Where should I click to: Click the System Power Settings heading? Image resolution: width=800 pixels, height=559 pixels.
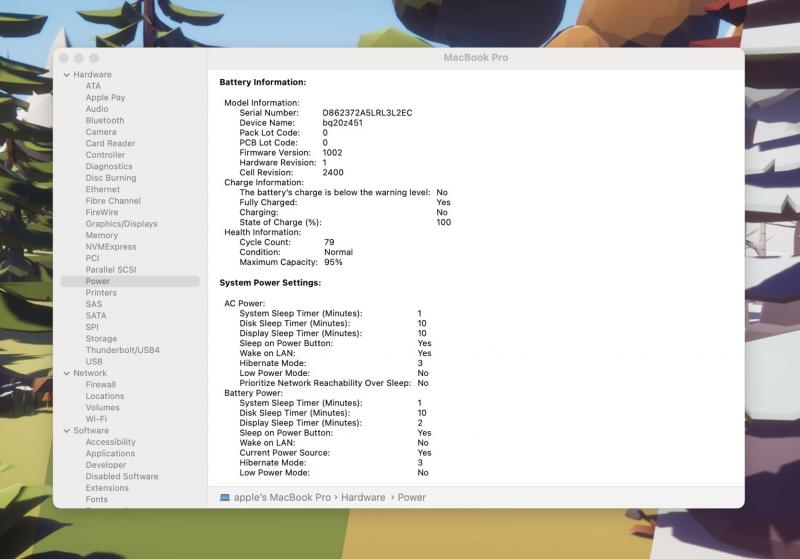(x=270, y=283)
